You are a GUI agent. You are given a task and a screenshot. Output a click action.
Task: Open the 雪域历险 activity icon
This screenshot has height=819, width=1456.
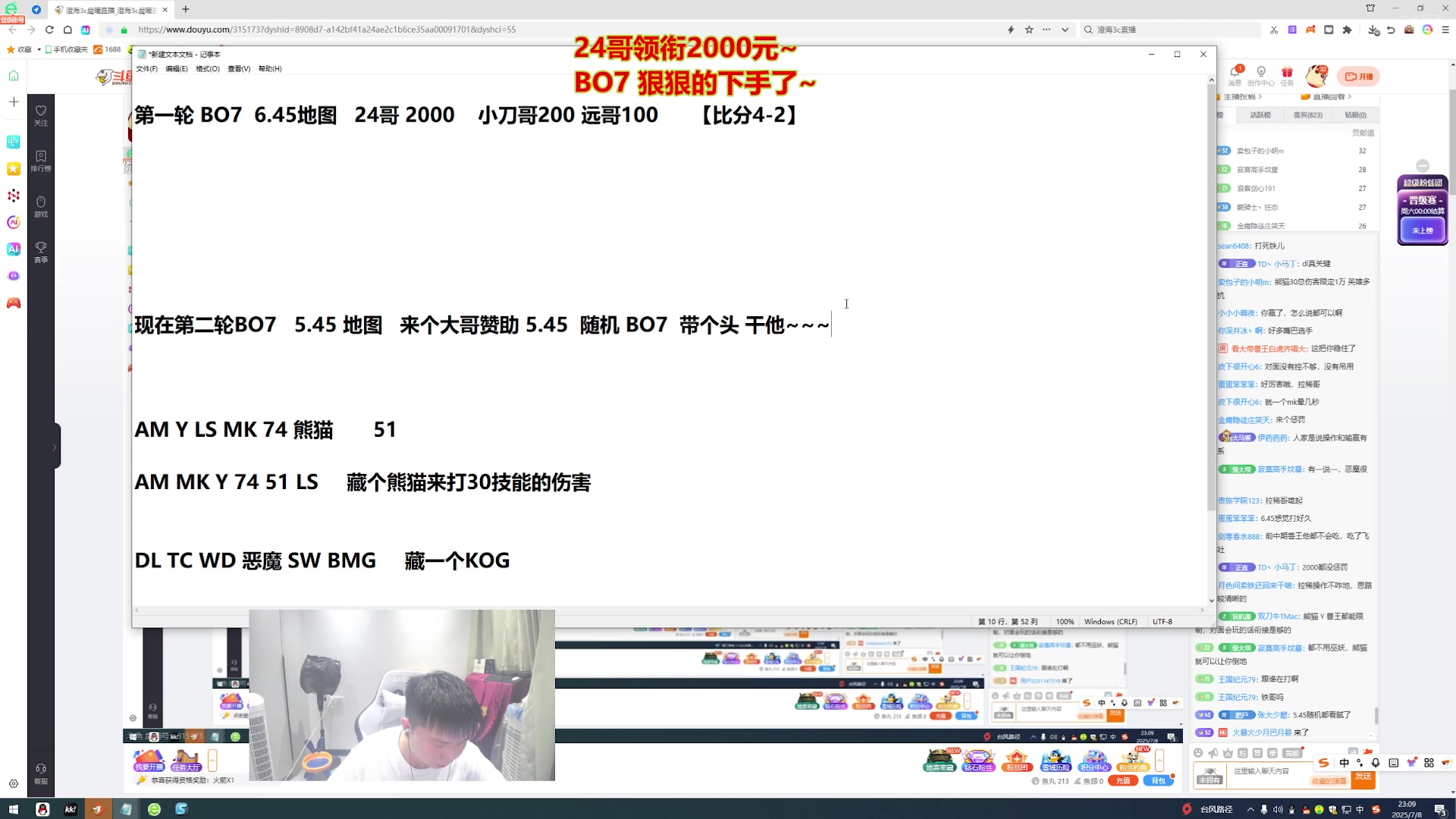(1056, 760)
